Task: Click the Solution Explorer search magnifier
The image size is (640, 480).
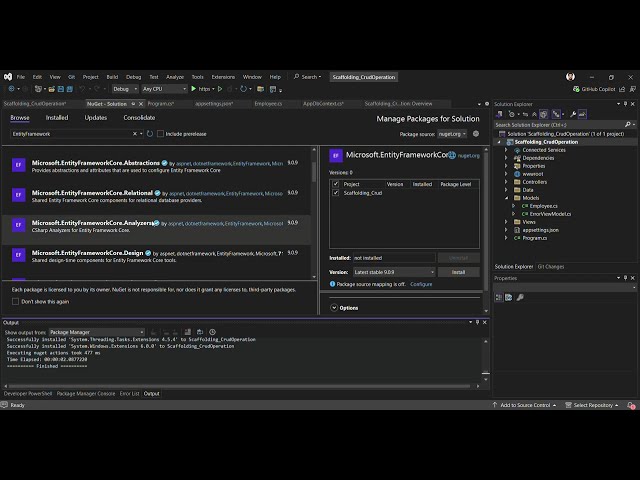Action: pyautogui.click(x=627, y=124)
